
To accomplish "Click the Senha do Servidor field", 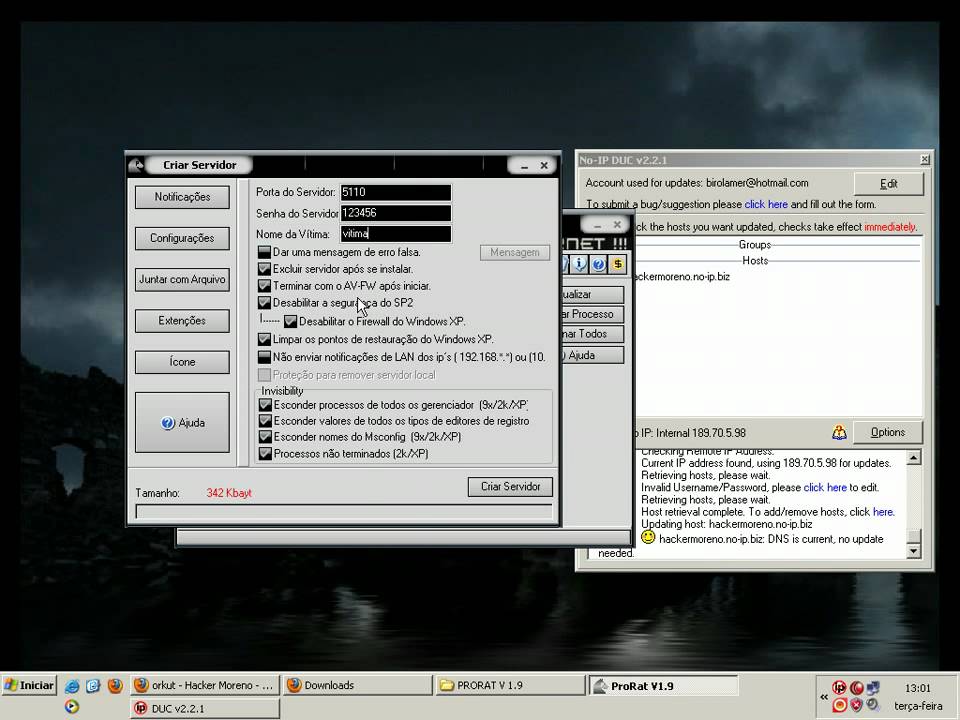I will point(396,213).
